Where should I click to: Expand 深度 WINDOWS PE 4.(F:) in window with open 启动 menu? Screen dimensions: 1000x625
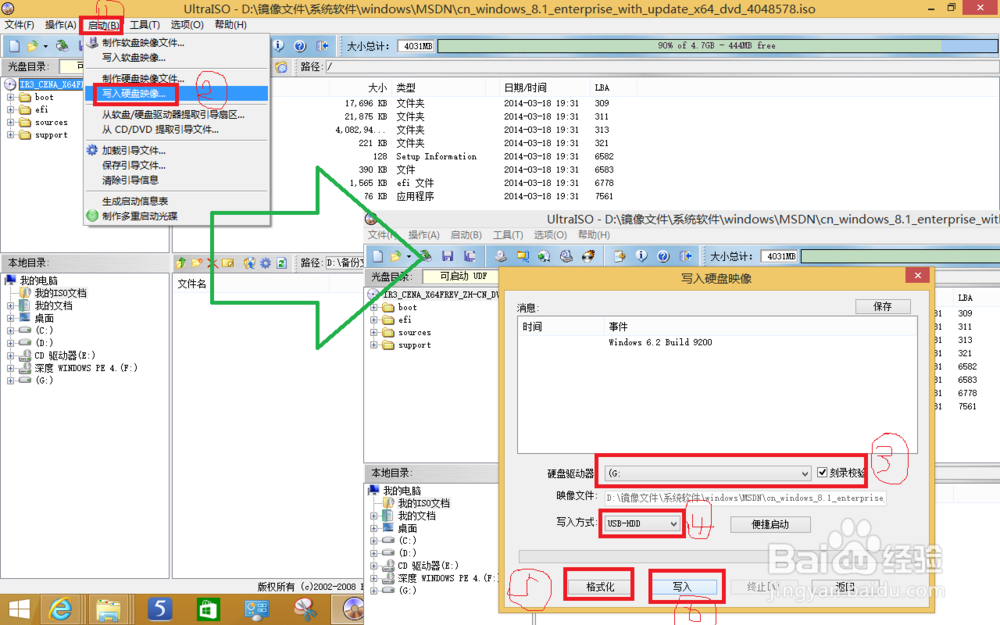(x=10, y=368)
